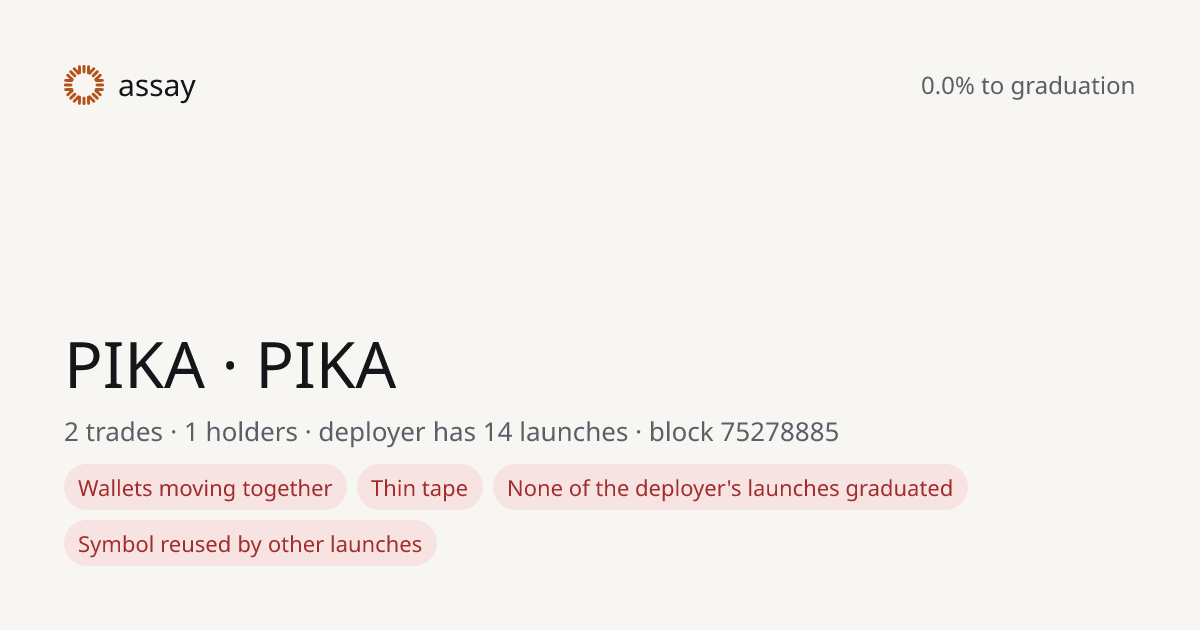Click the word block in stats line
This screenshot has height=630, width=1200.
[x=681, y=432]
